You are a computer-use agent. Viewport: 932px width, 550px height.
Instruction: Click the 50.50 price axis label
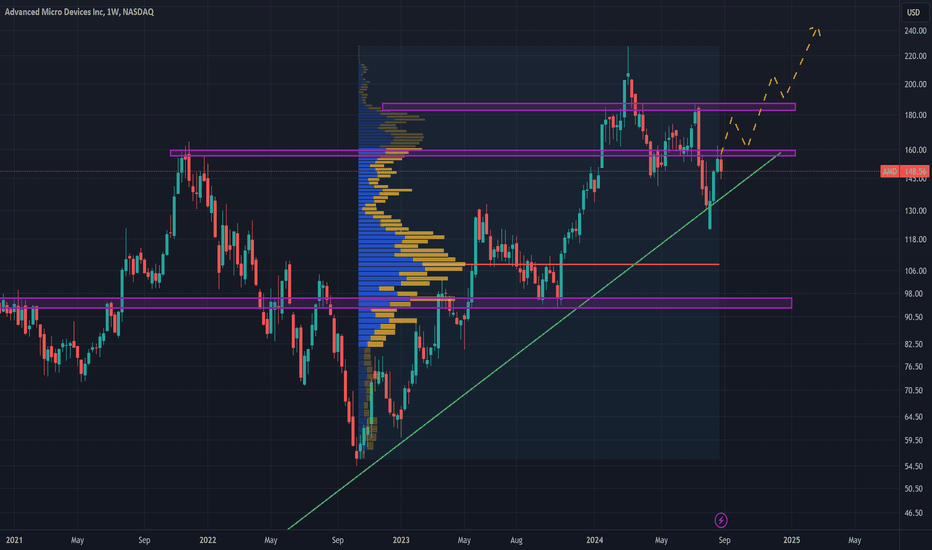click(915, 489)
